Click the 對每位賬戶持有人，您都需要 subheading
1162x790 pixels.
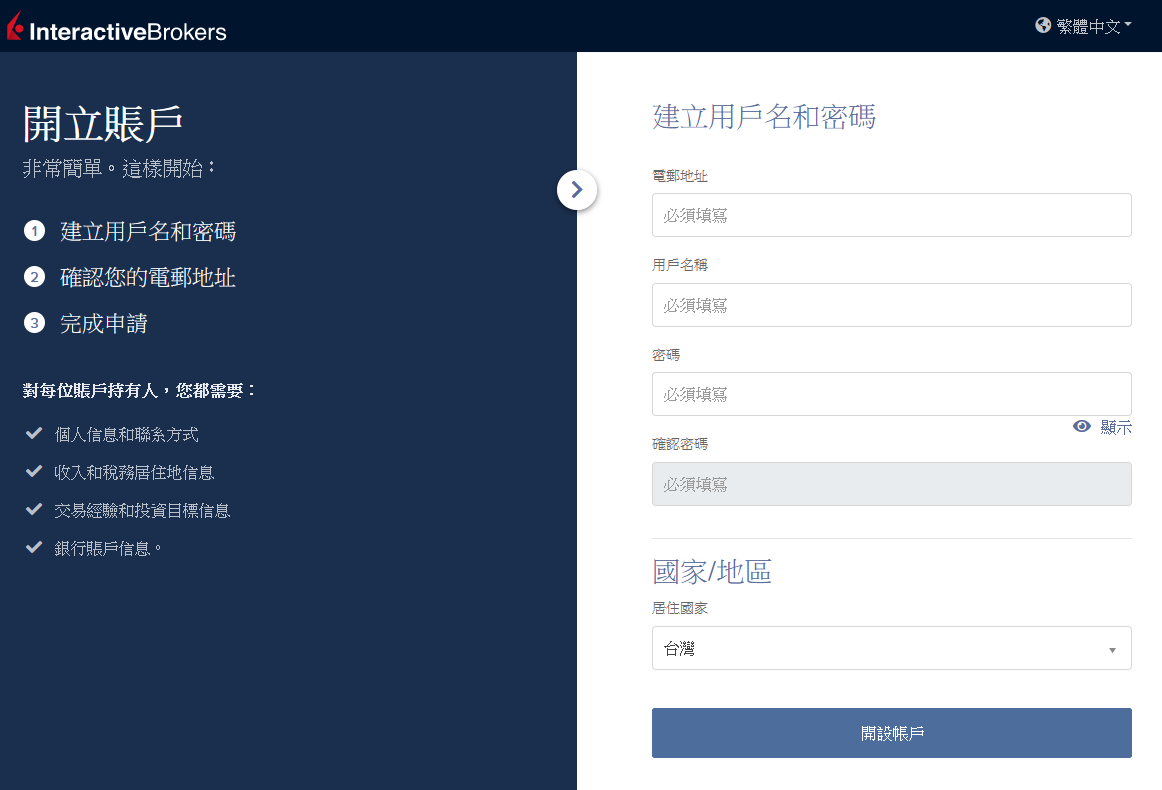138,390
